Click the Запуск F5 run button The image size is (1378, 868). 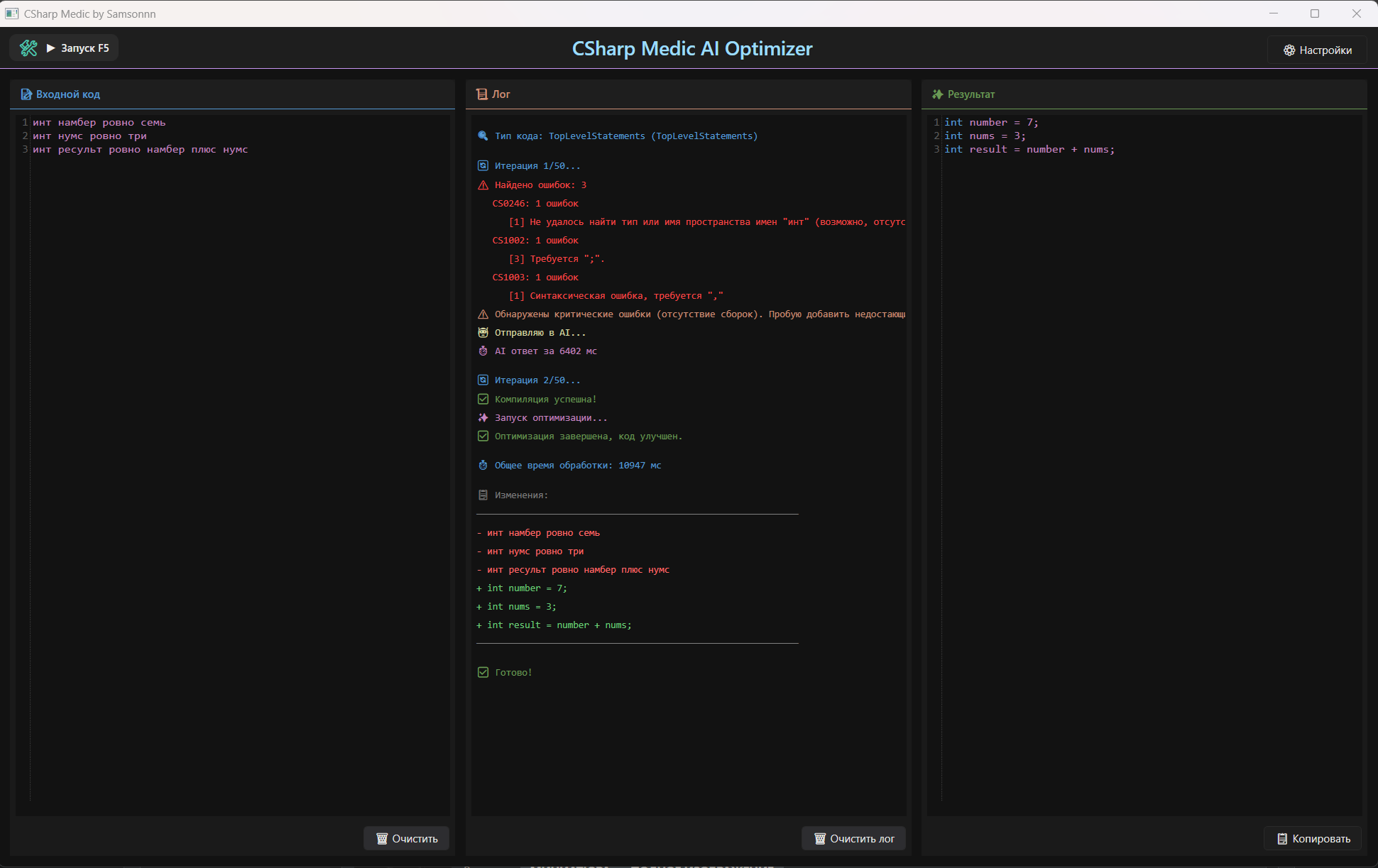click(78, 48)
